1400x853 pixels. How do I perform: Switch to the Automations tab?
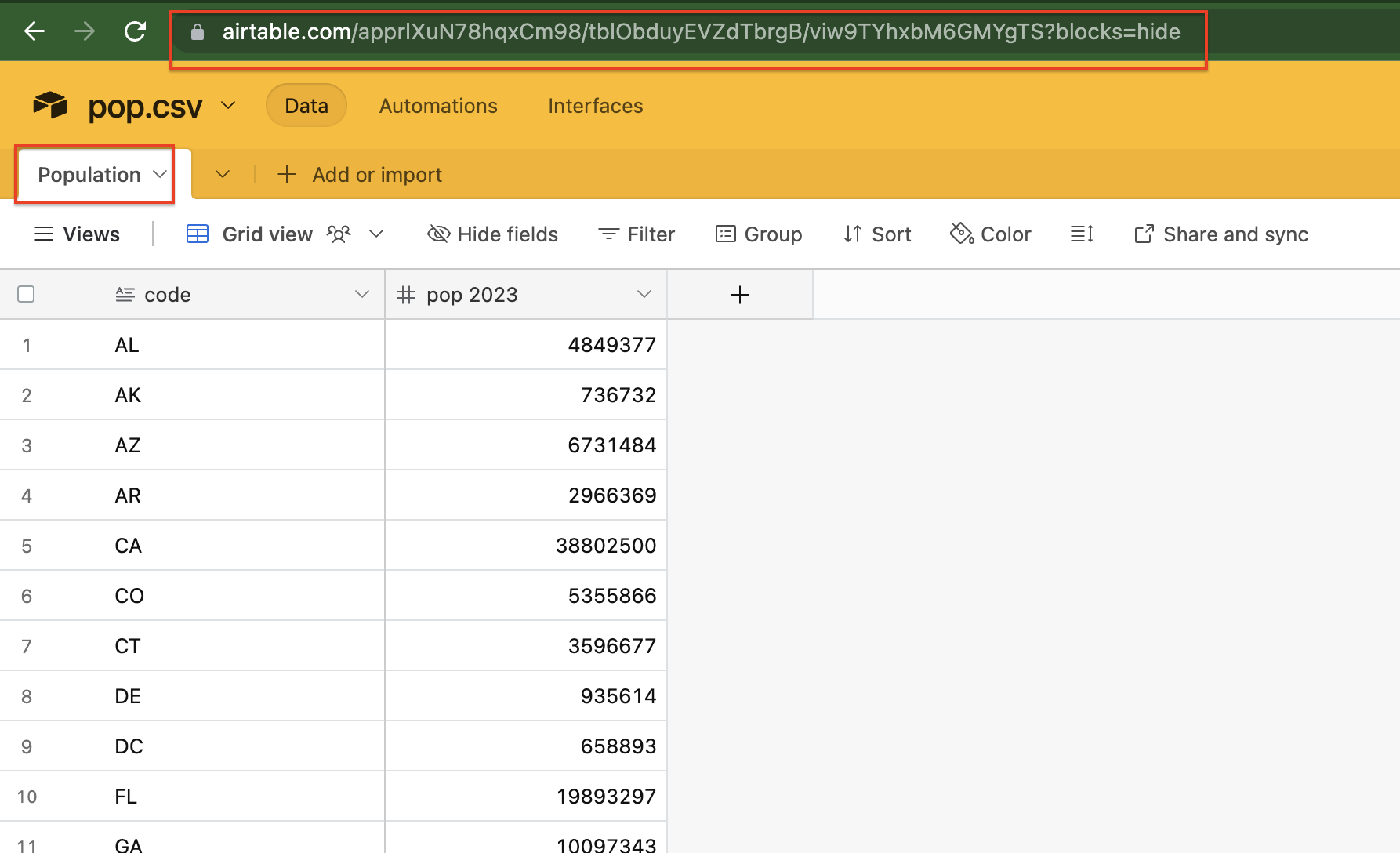(438, 106)
